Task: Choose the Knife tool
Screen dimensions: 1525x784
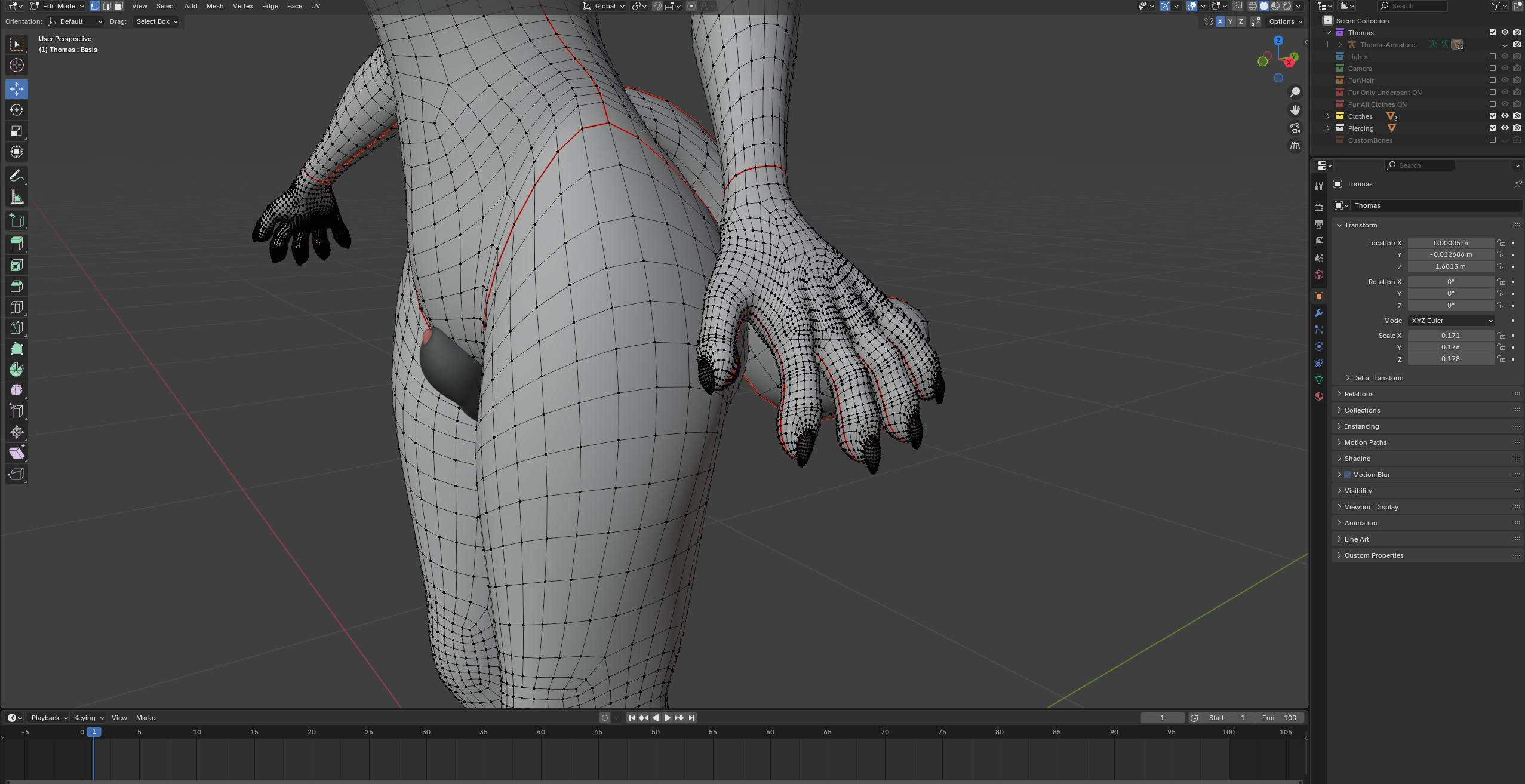Action: pos(17,328)
